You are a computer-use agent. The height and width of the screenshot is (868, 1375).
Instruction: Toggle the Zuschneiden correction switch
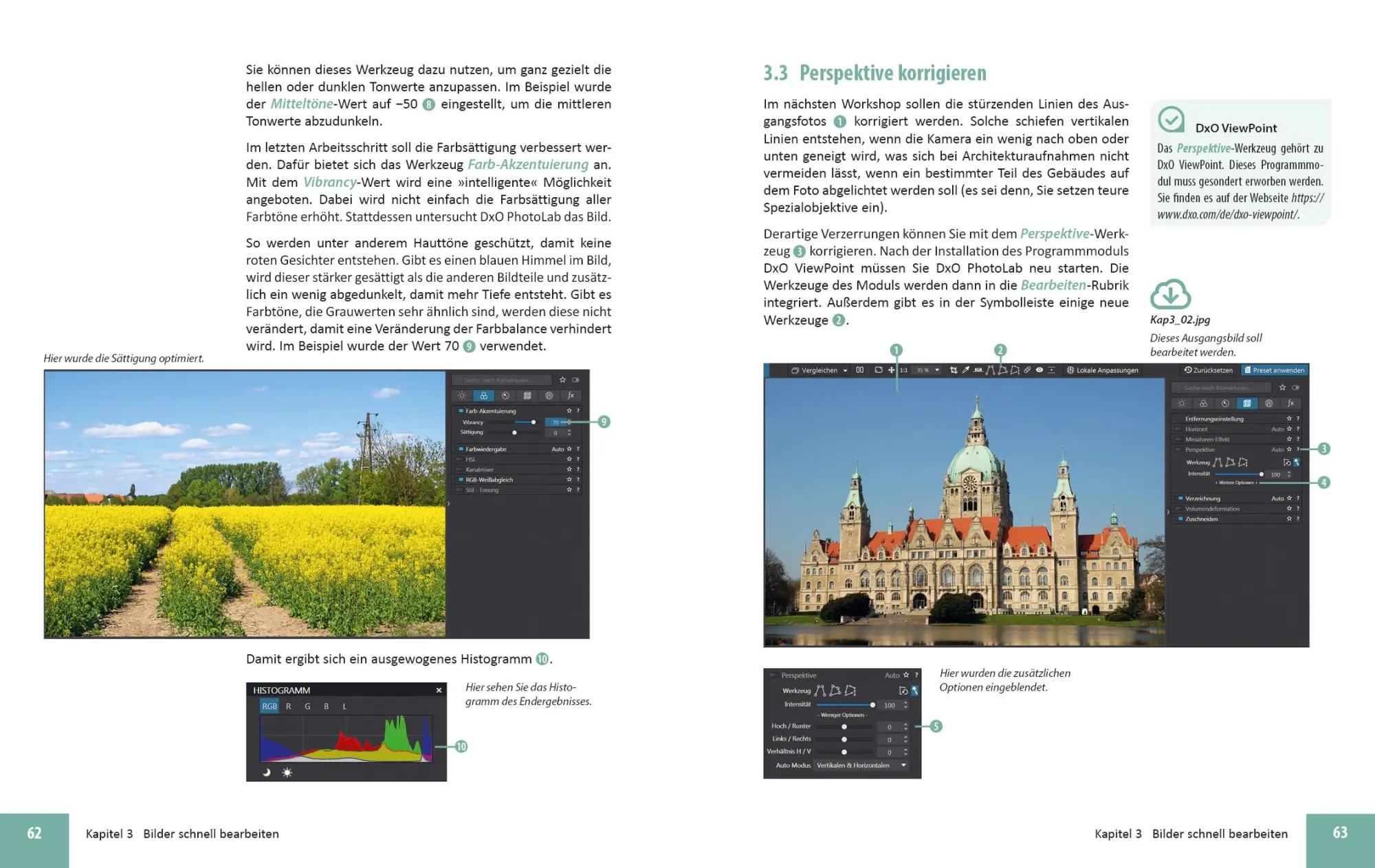tap(1180, 519)
